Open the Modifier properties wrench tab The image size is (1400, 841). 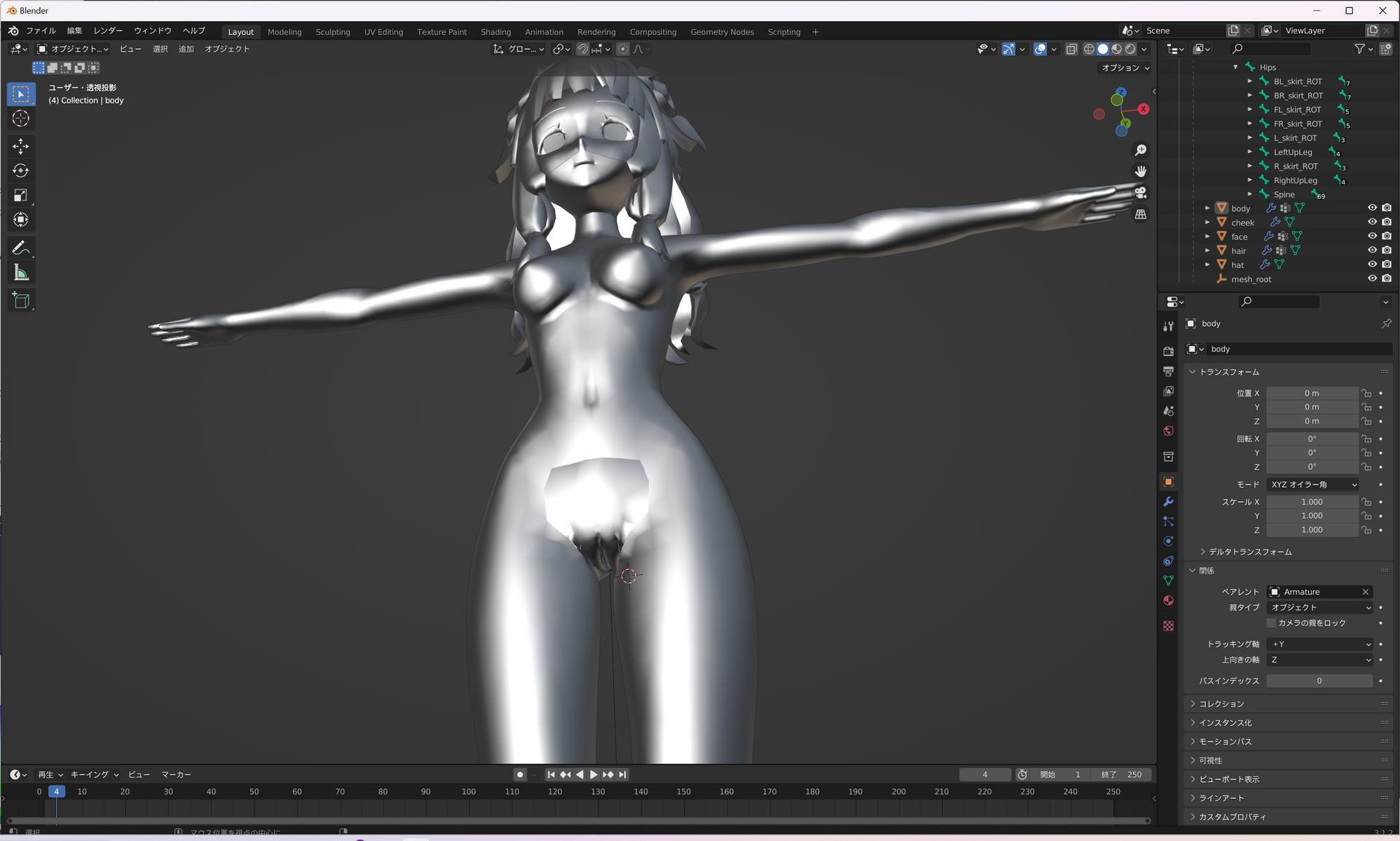(1168, 501)
